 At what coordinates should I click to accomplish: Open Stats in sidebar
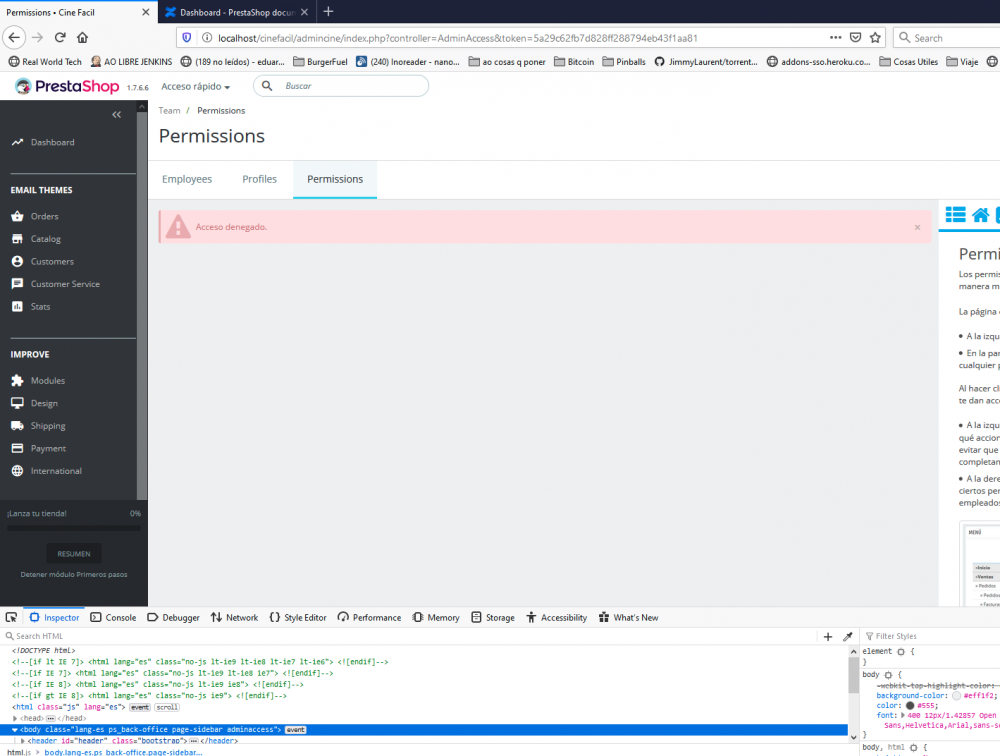coord(40,306)
